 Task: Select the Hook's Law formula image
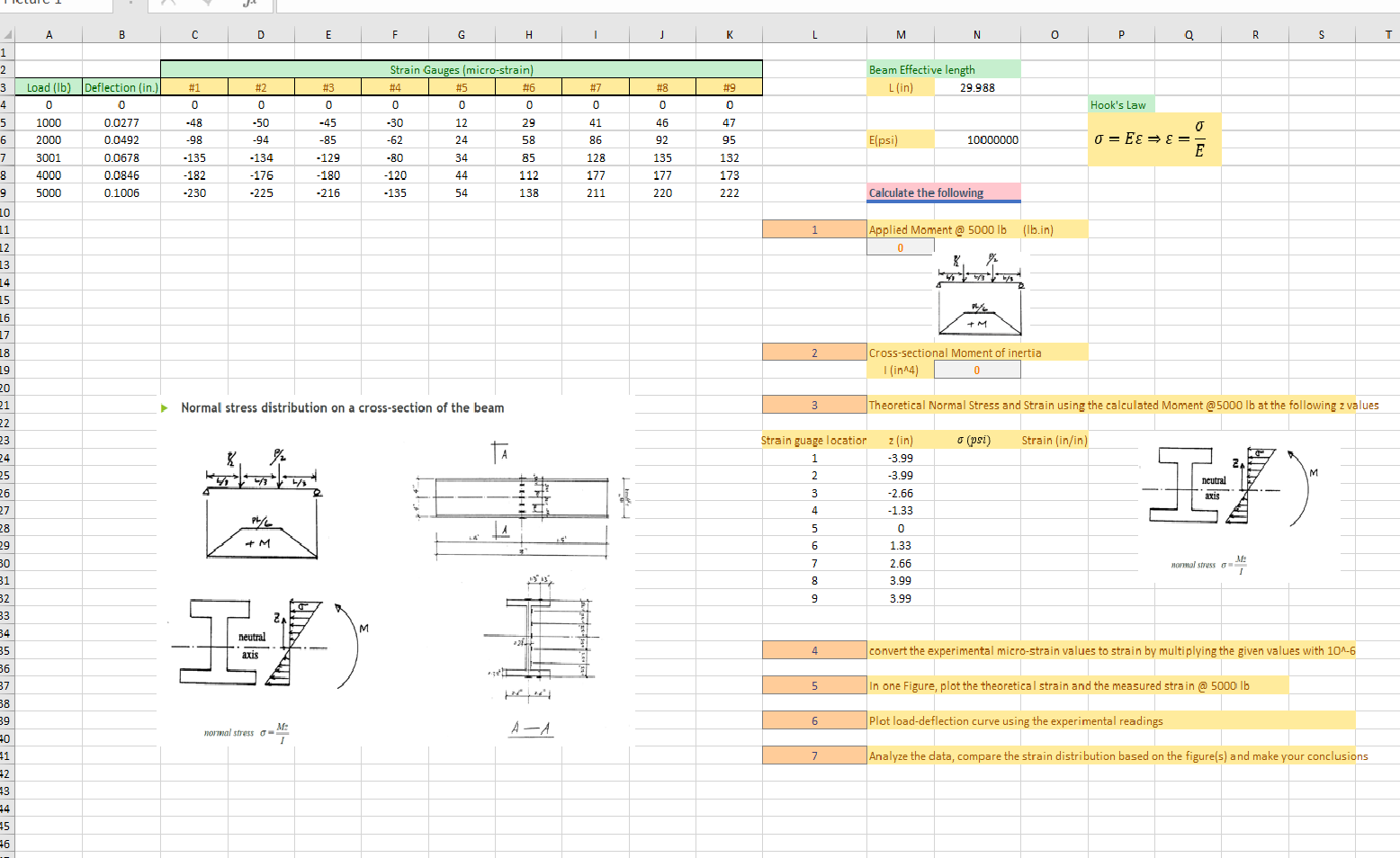click(1154, 139)
